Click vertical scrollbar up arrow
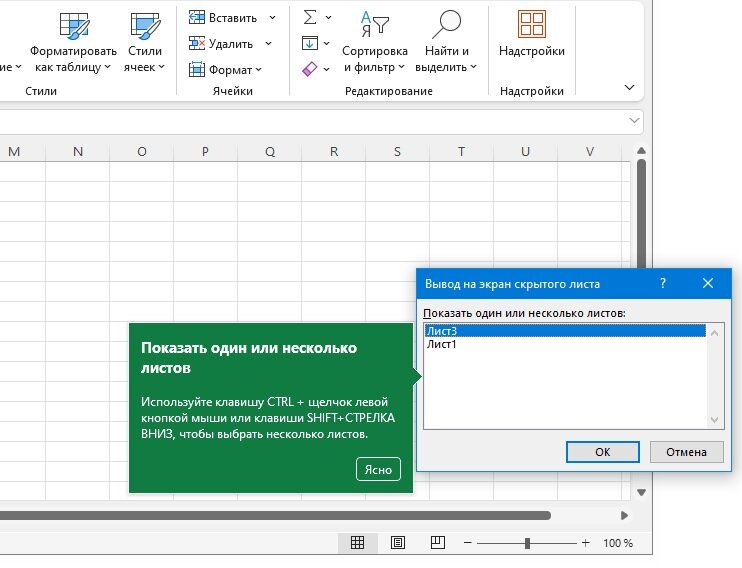 (x=642, y=151)
